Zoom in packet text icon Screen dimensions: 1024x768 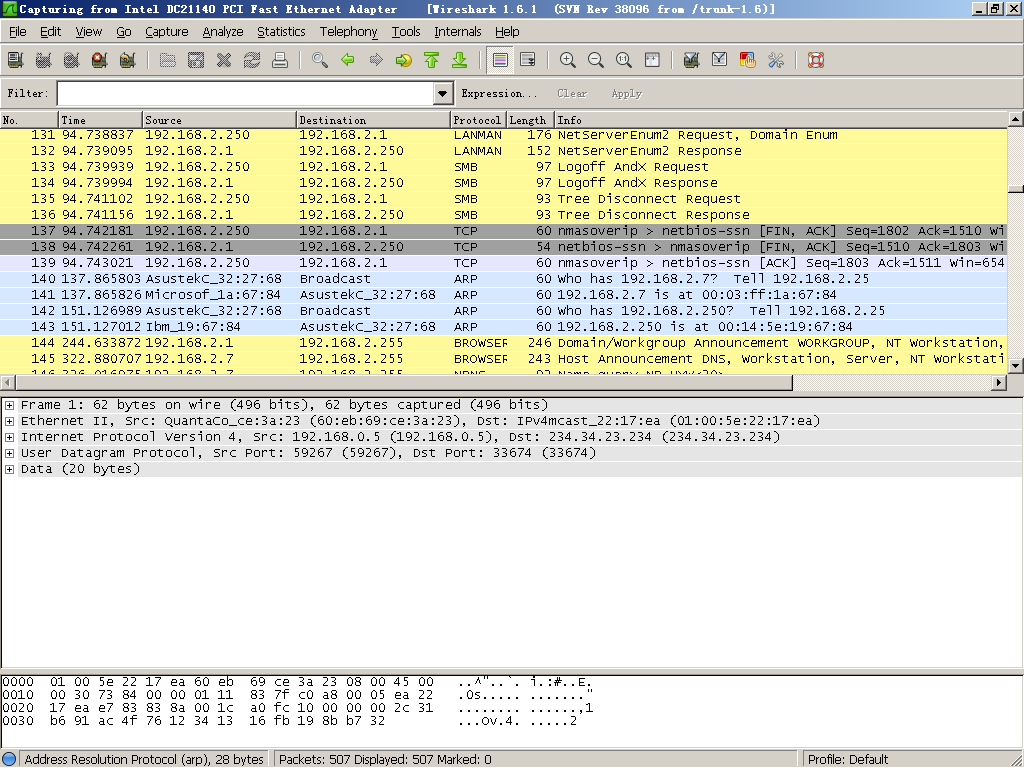pyautogui.click(x=568, y=60)
